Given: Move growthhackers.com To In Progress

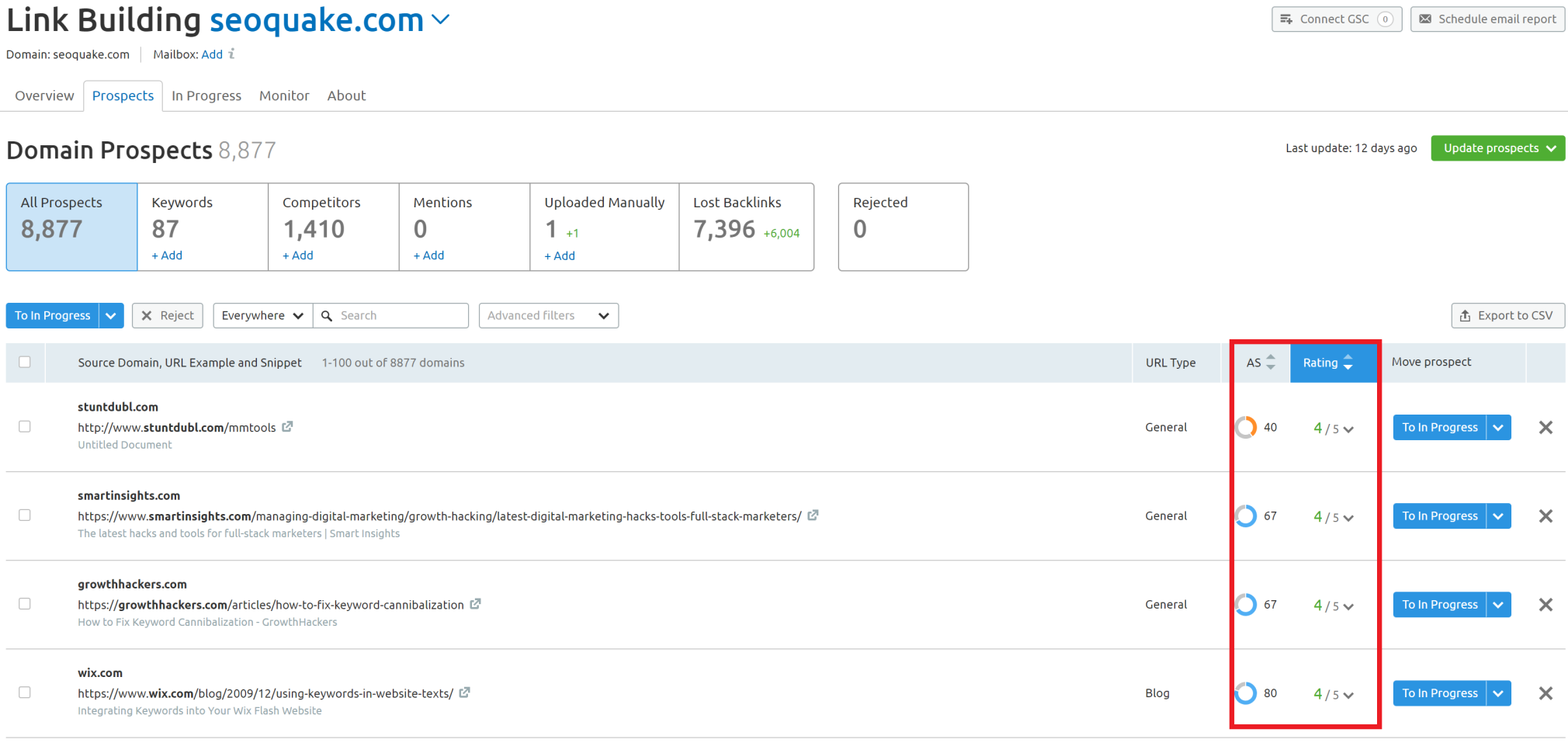Looking at the screenshot, I should (x=1440, y=604).
